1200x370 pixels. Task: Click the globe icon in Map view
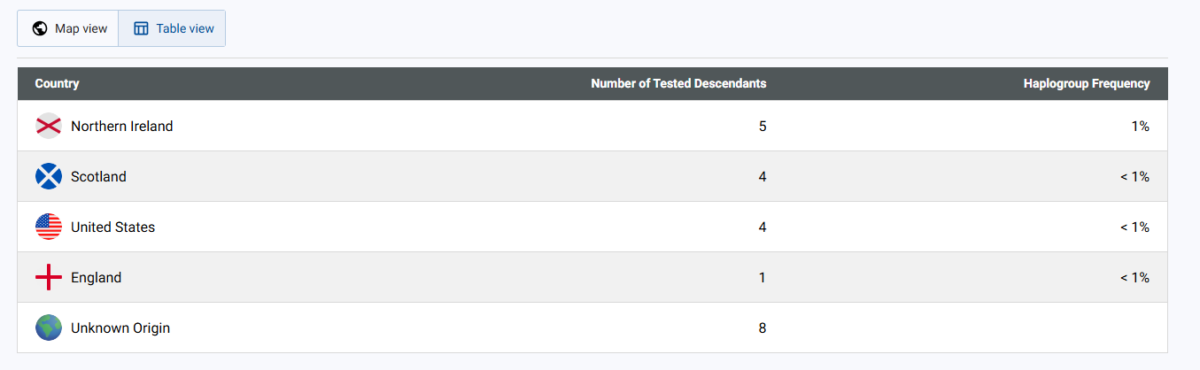click(40, 28)
